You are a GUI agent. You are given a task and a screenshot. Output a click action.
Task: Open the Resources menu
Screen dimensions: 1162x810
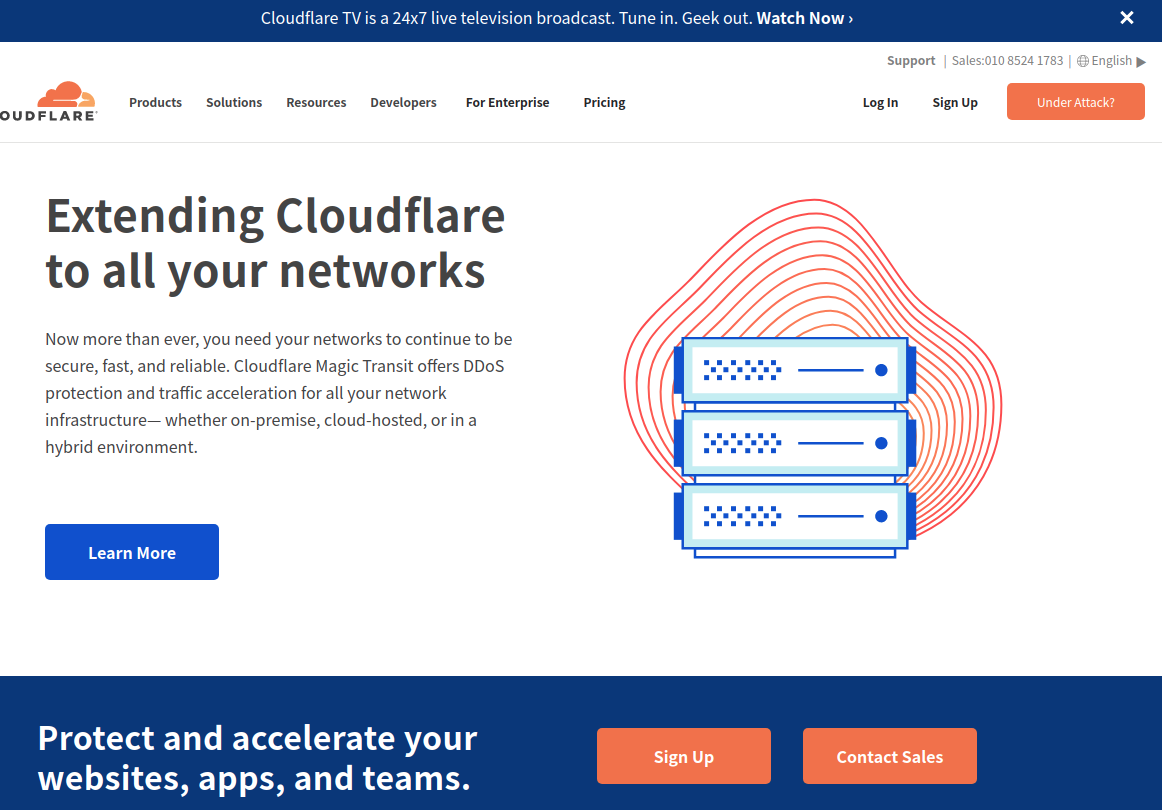tap(316, 102)
